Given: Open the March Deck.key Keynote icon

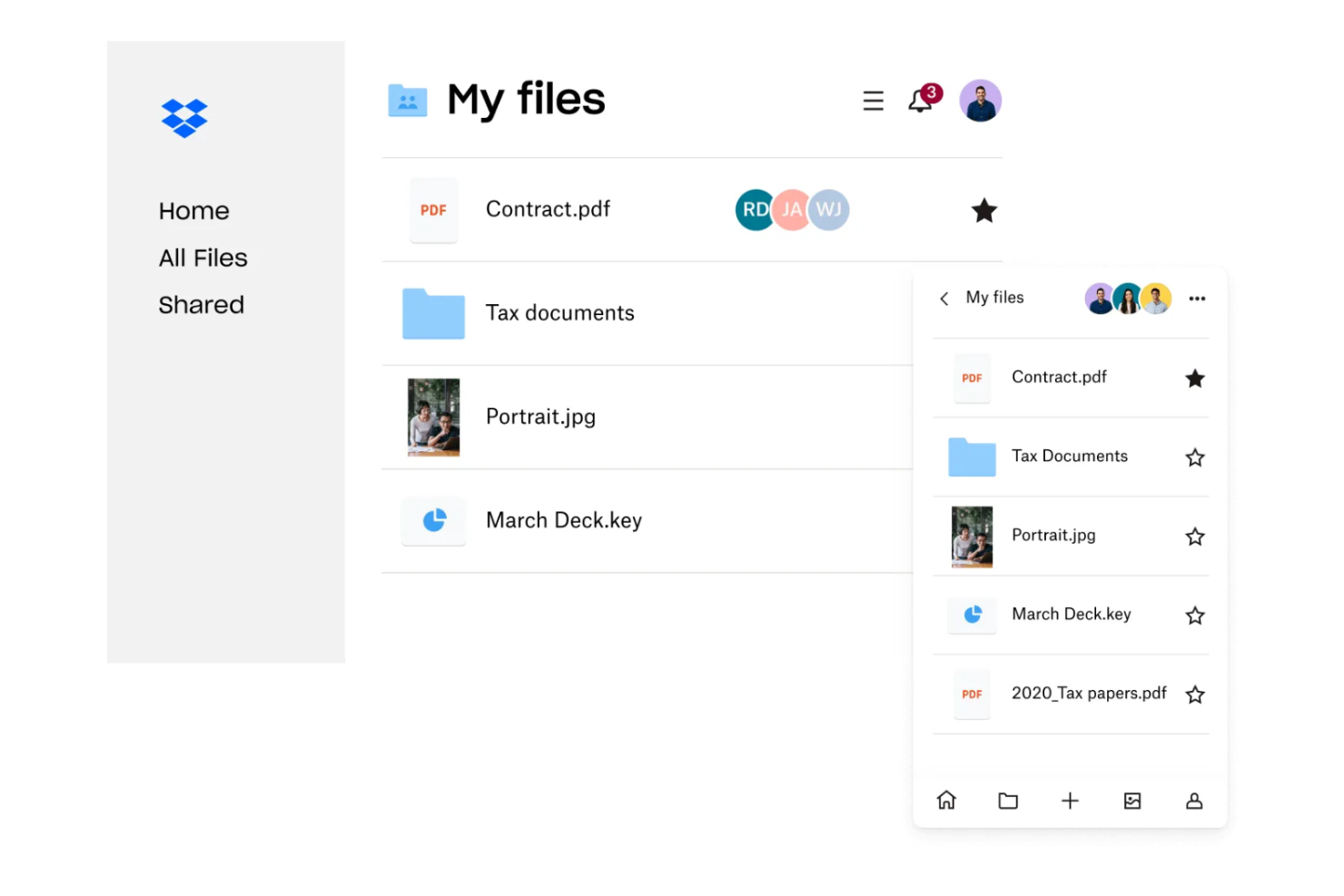Looking at the screenshot, I should [x=434, y=520].
